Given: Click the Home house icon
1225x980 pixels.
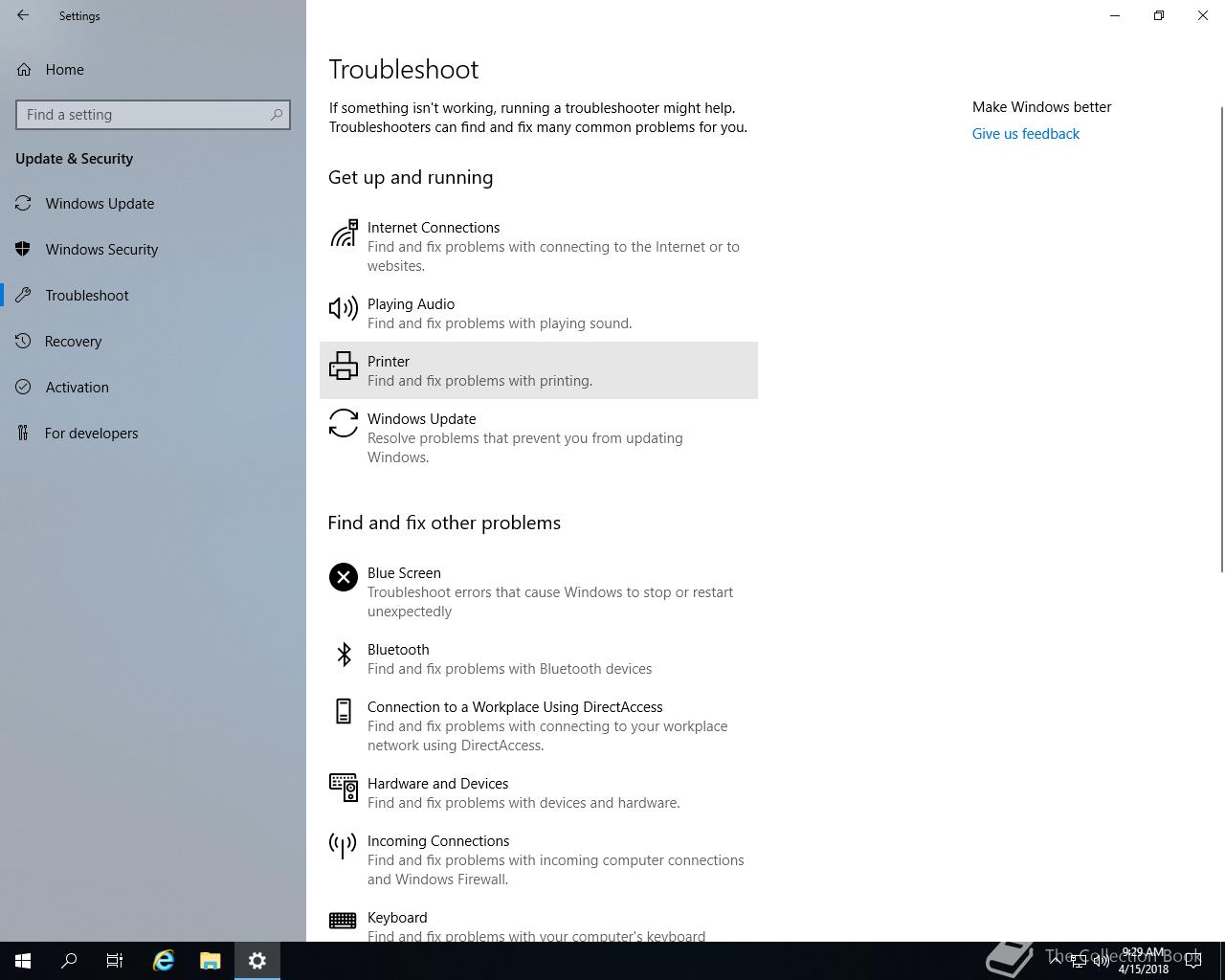Looking at the screenshot, I should (x=24, y=70).
